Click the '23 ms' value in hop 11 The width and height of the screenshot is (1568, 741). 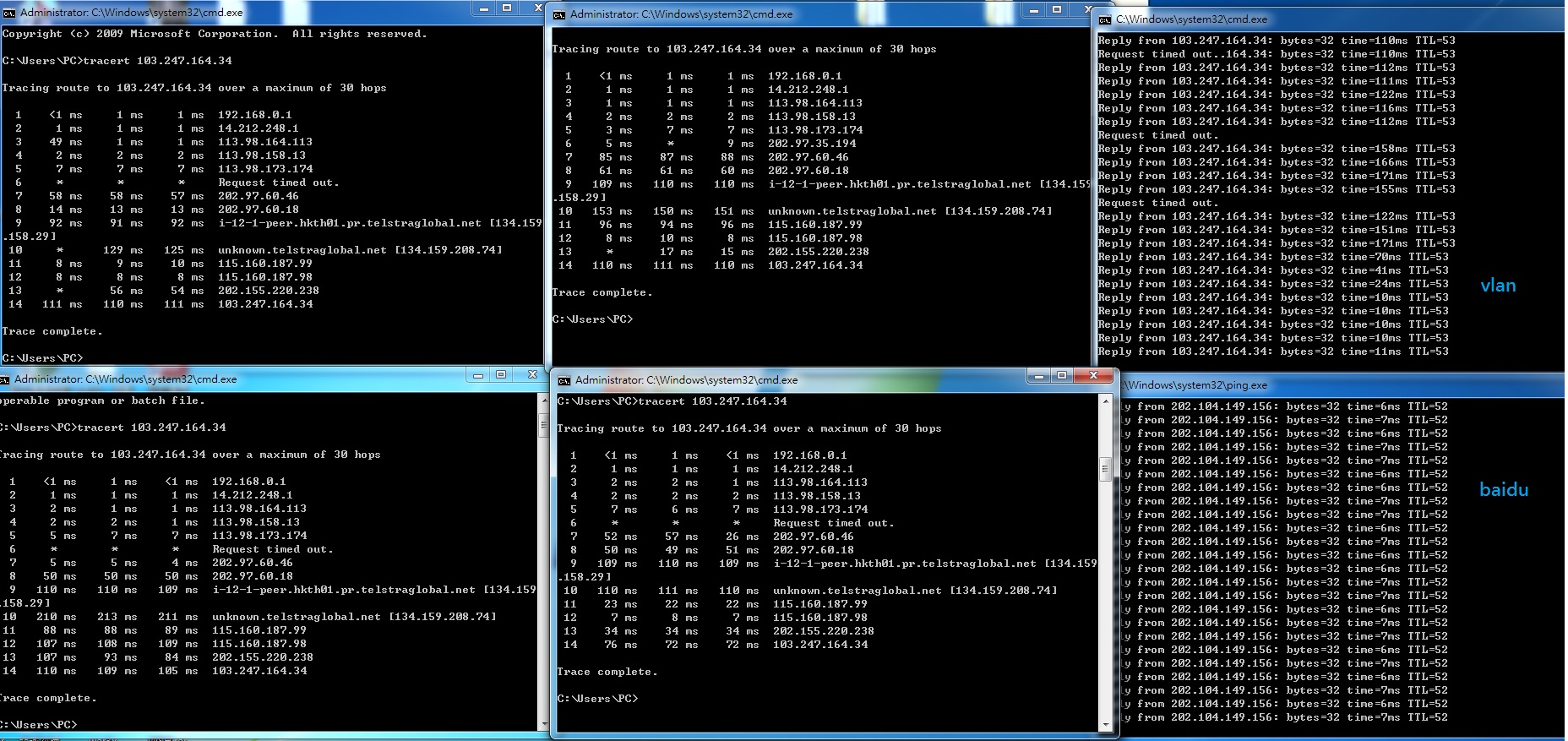621,604
